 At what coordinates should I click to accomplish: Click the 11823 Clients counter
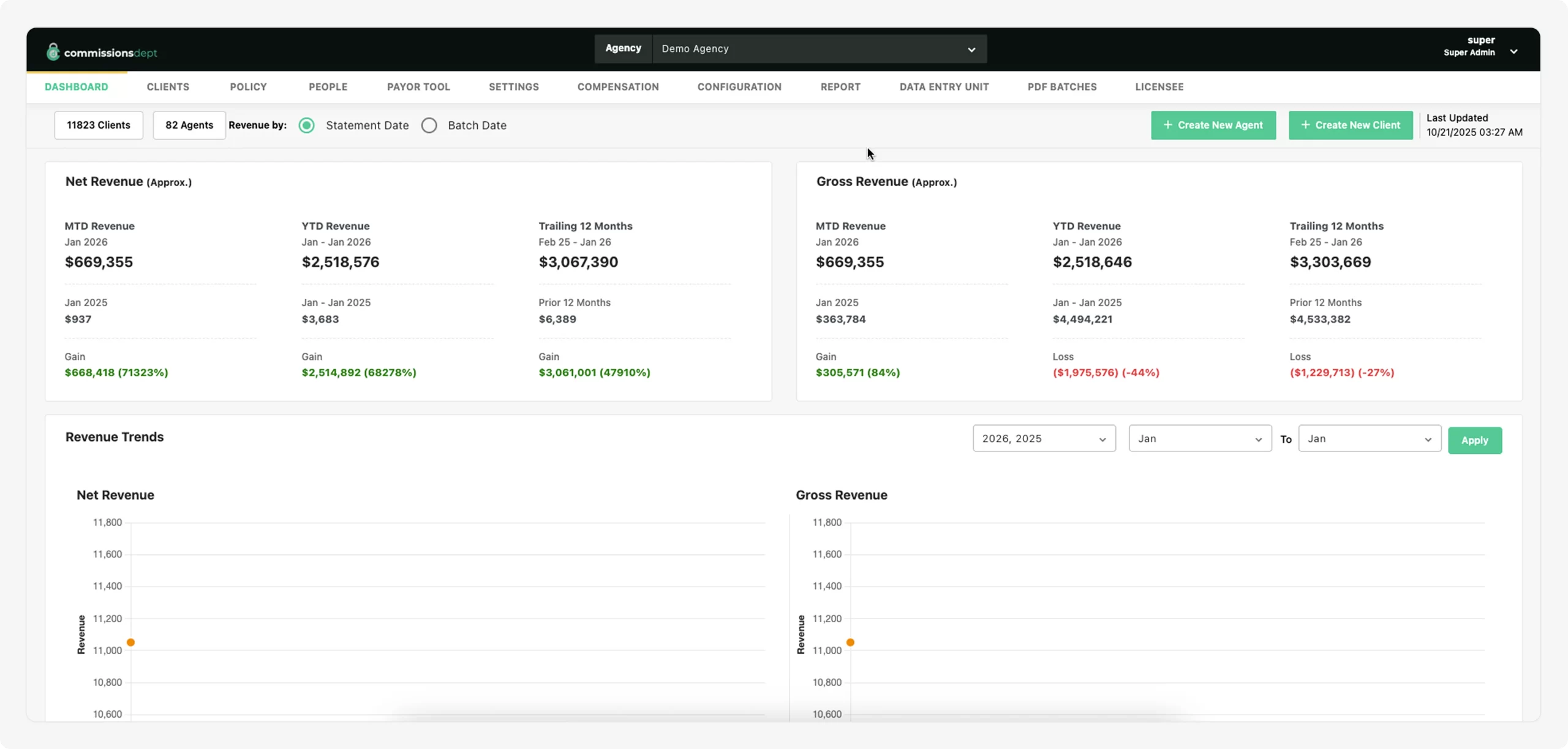[x=98, y=125]
